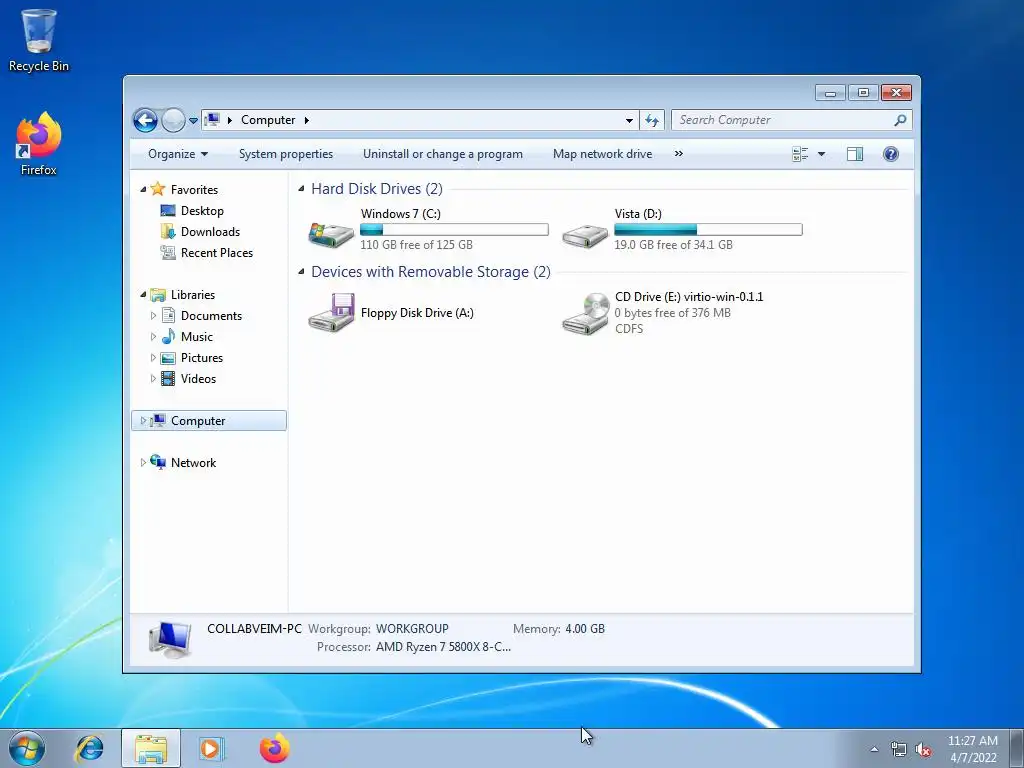This screenshot has height=768, width=1024.
Task: Open Downloads in Favorites
Action: tap(210, 231)
